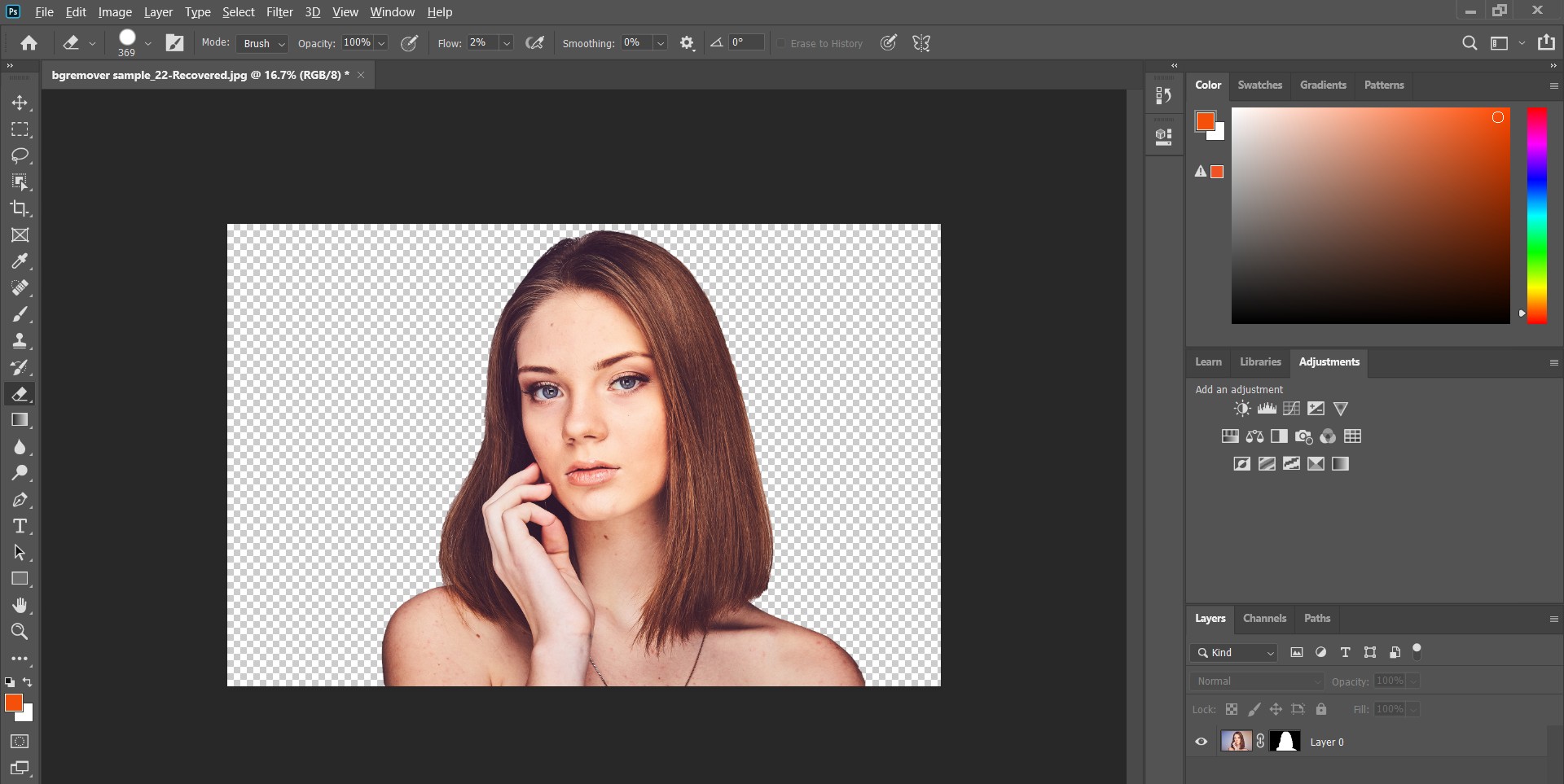
Task: Select the Crop tool
Action: coord(20,208)
